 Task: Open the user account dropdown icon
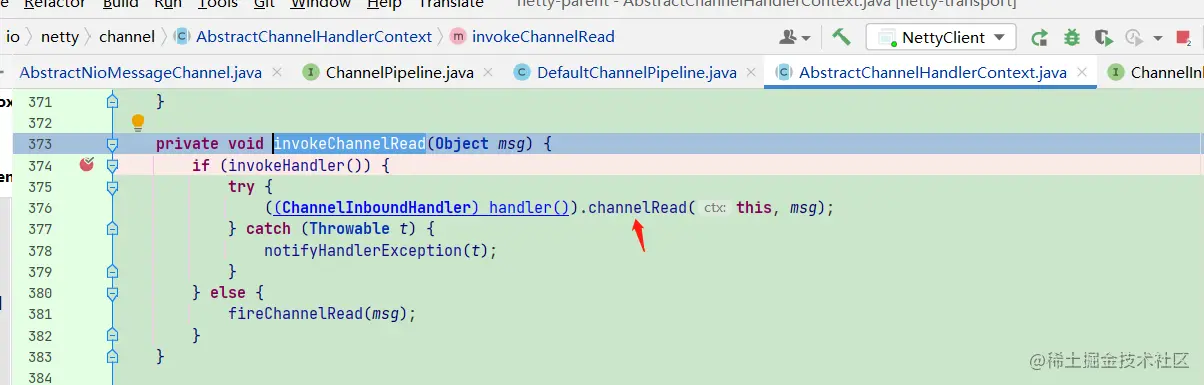(795, 37)
